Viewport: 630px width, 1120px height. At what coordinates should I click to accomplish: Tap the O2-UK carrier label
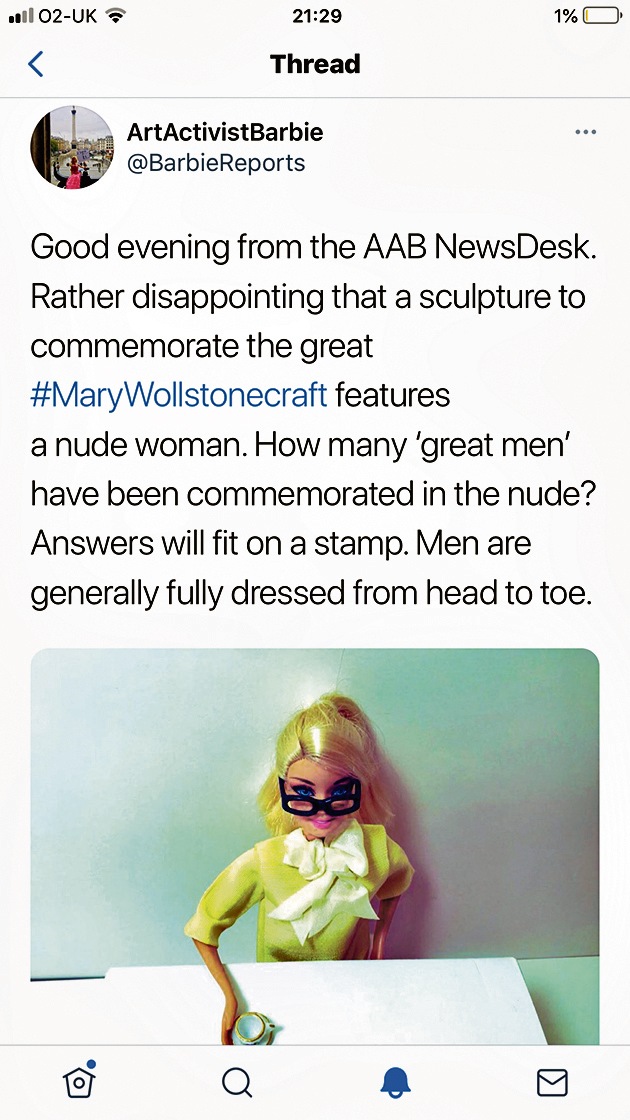click(68, 16)
